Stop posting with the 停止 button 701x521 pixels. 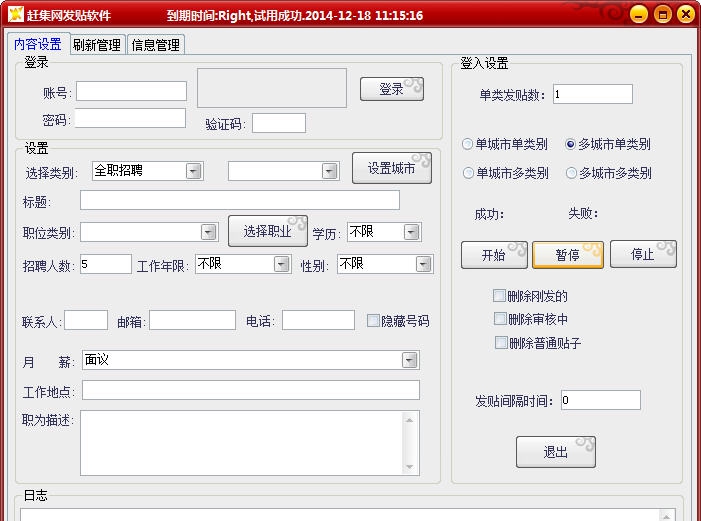[x=643, y=254]
